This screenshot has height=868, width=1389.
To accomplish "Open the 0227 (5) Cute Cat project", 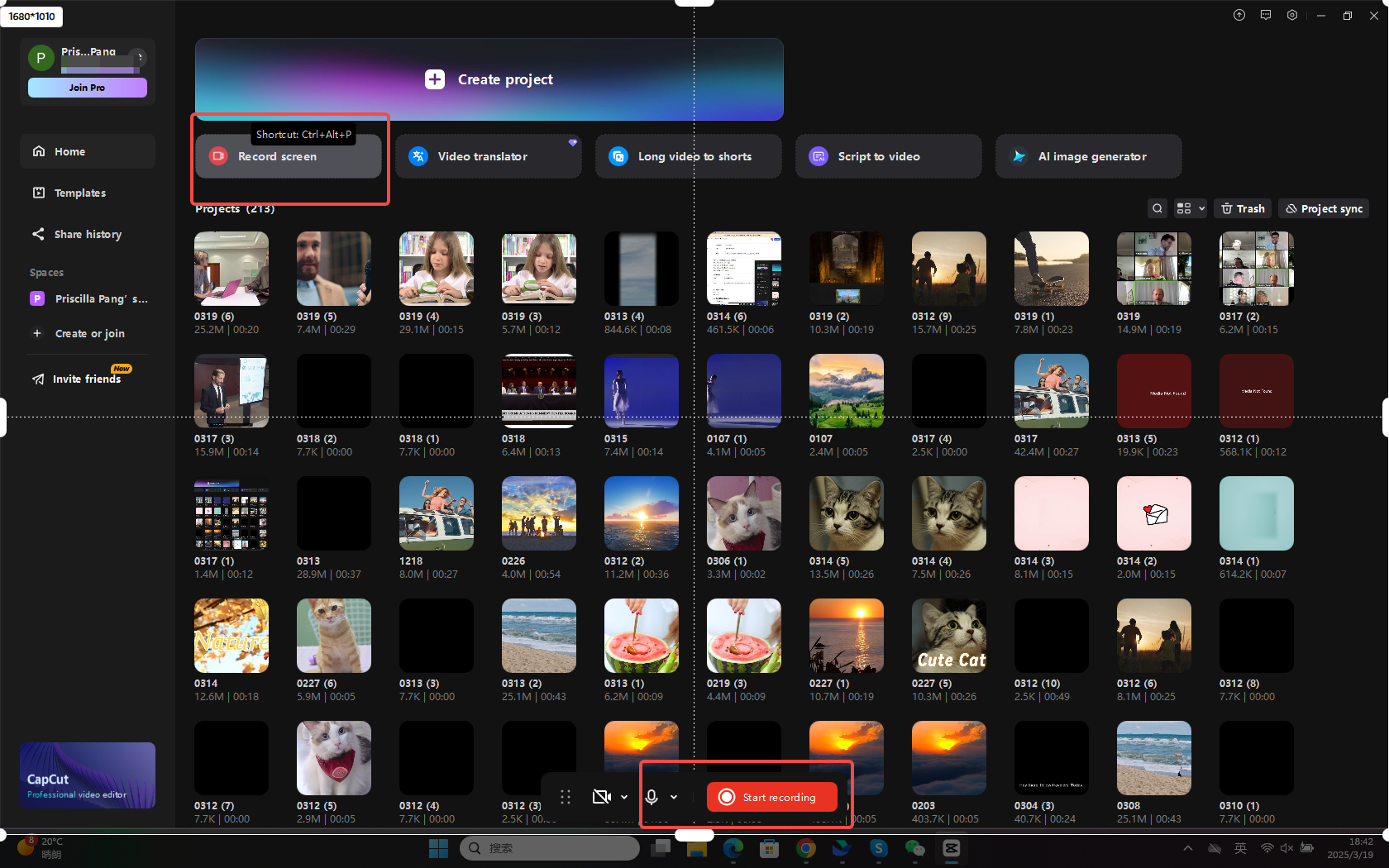I will pos(949,636).
